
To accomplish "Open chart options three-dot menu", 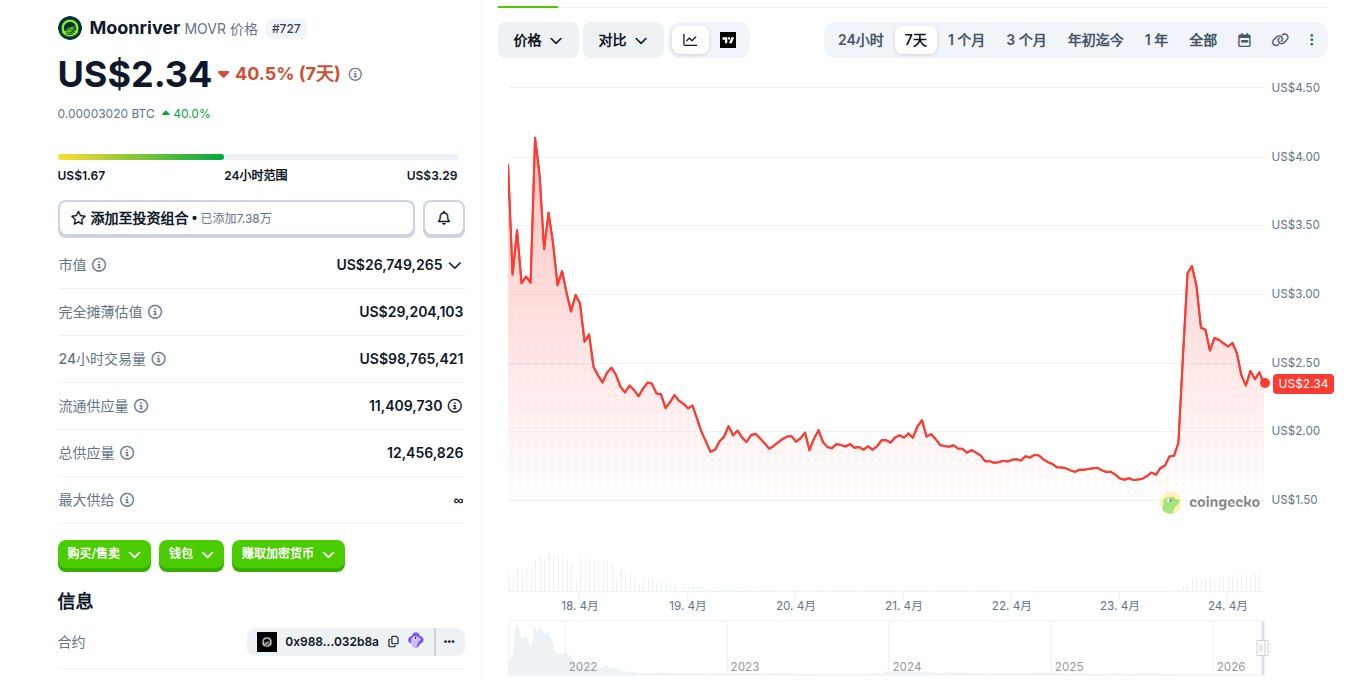I will [x=1312, y=40].
